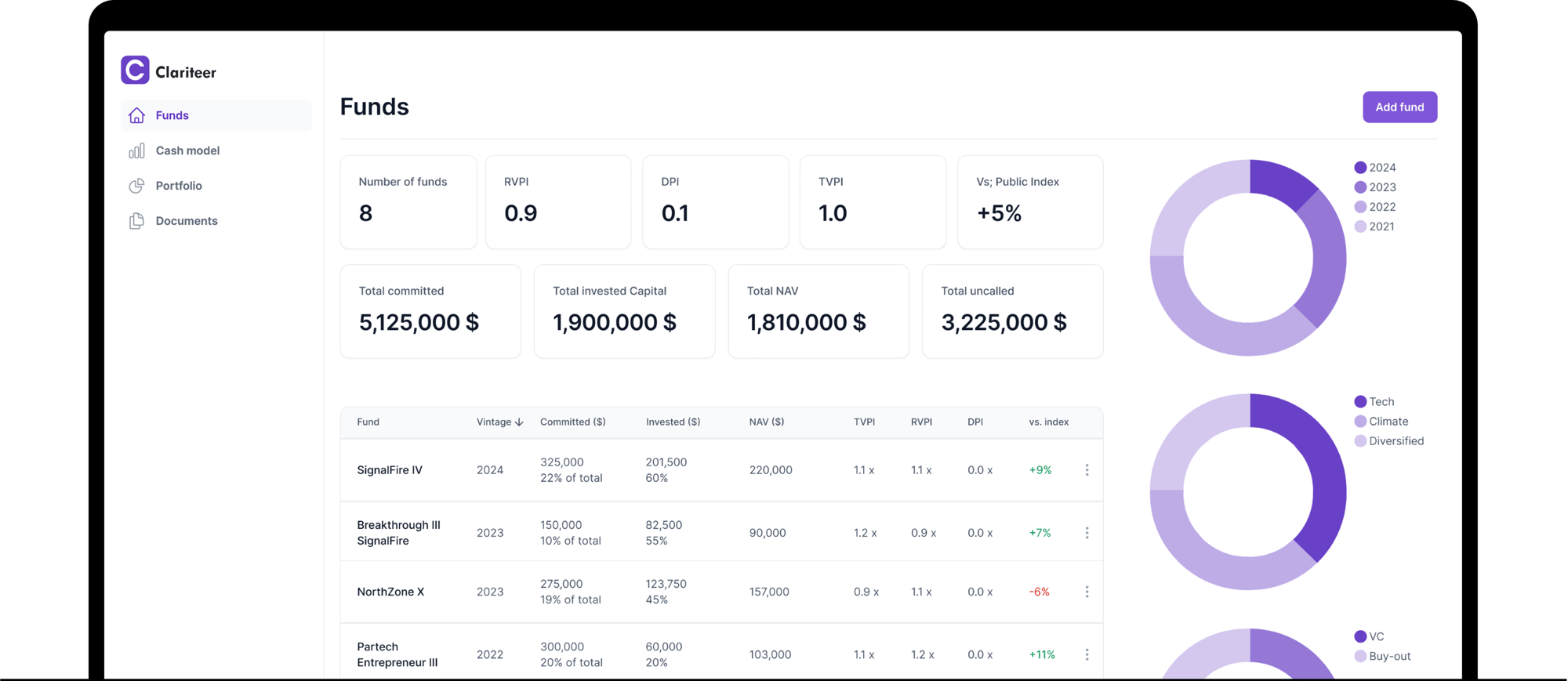1568x681 pixels.
Task: Sort table by the Vintage column arrow
Action: [519, 422]
